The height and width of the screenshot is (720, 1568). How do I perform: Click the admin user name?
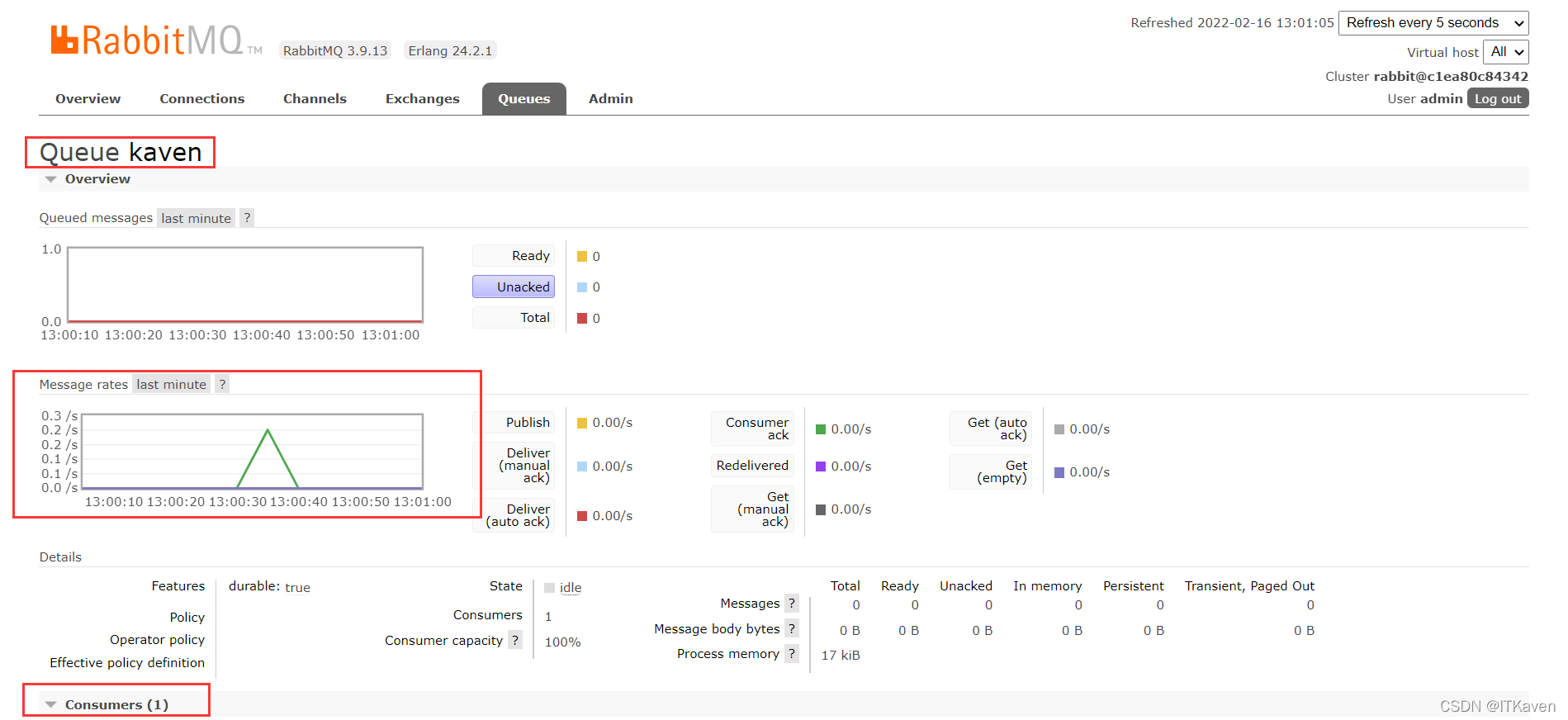click(1442, 99)
